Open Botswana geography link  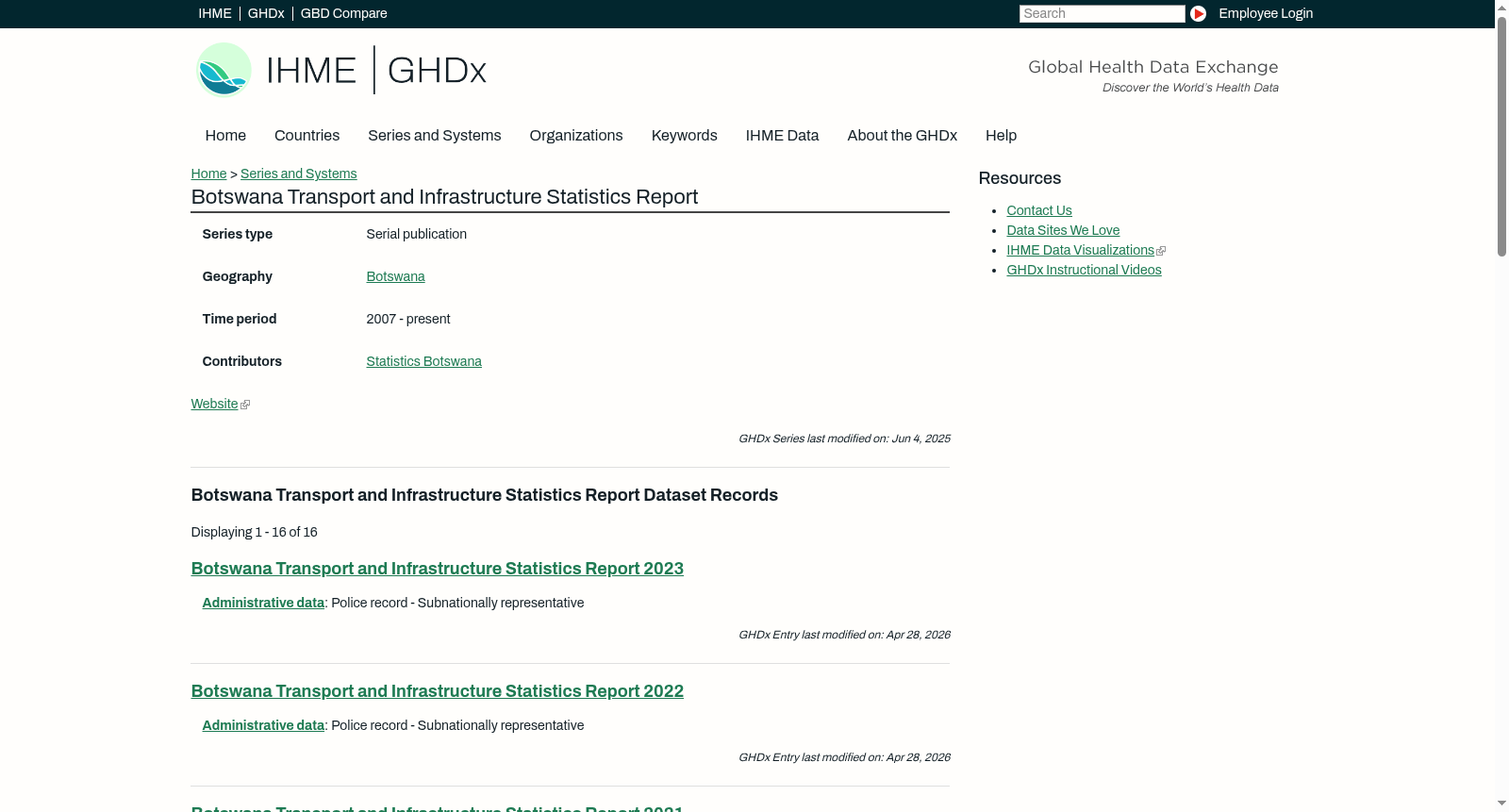(395, 276)
